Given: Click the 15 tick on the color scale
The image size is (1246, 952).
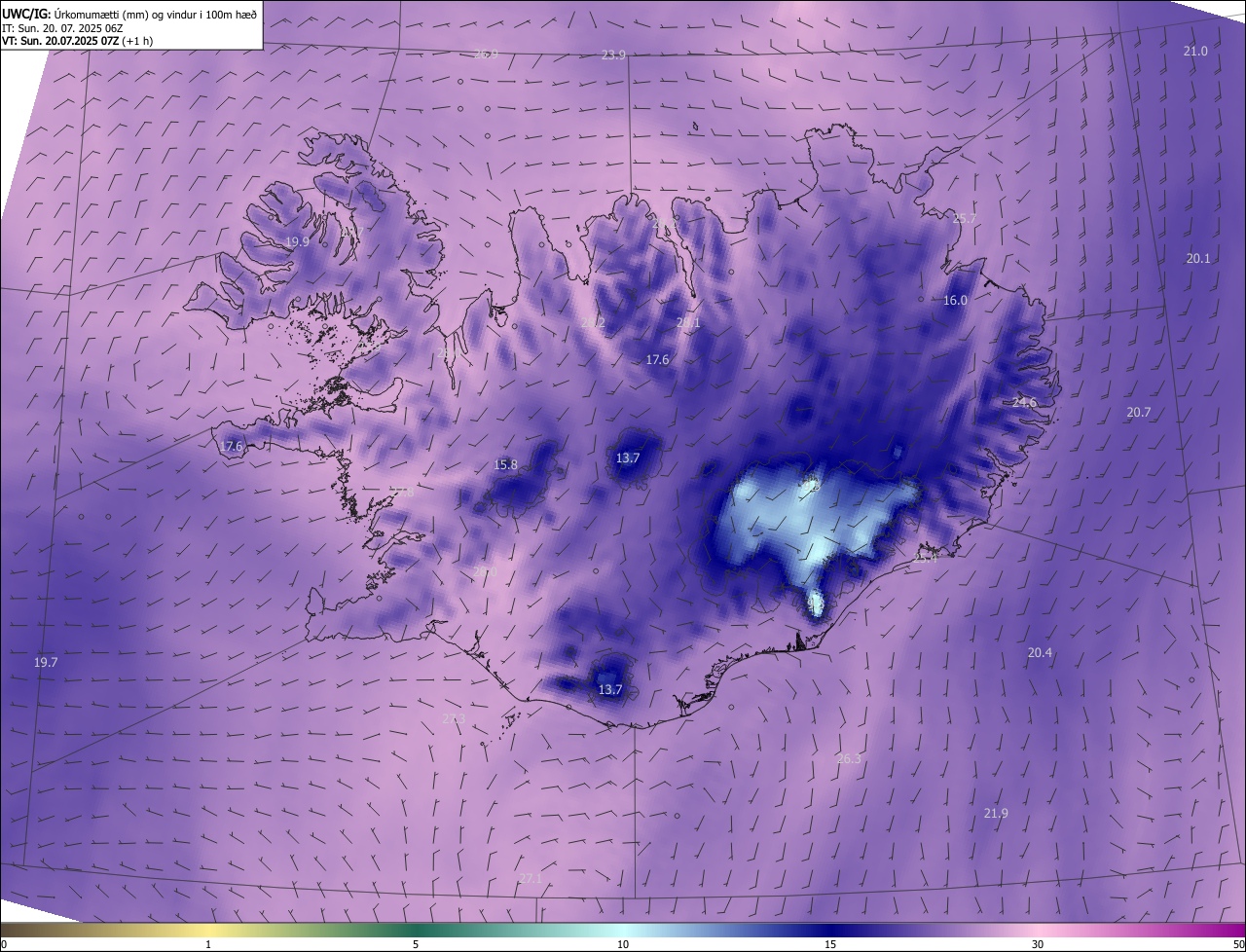Looking at the screenshot, I should tap(830, 944).
